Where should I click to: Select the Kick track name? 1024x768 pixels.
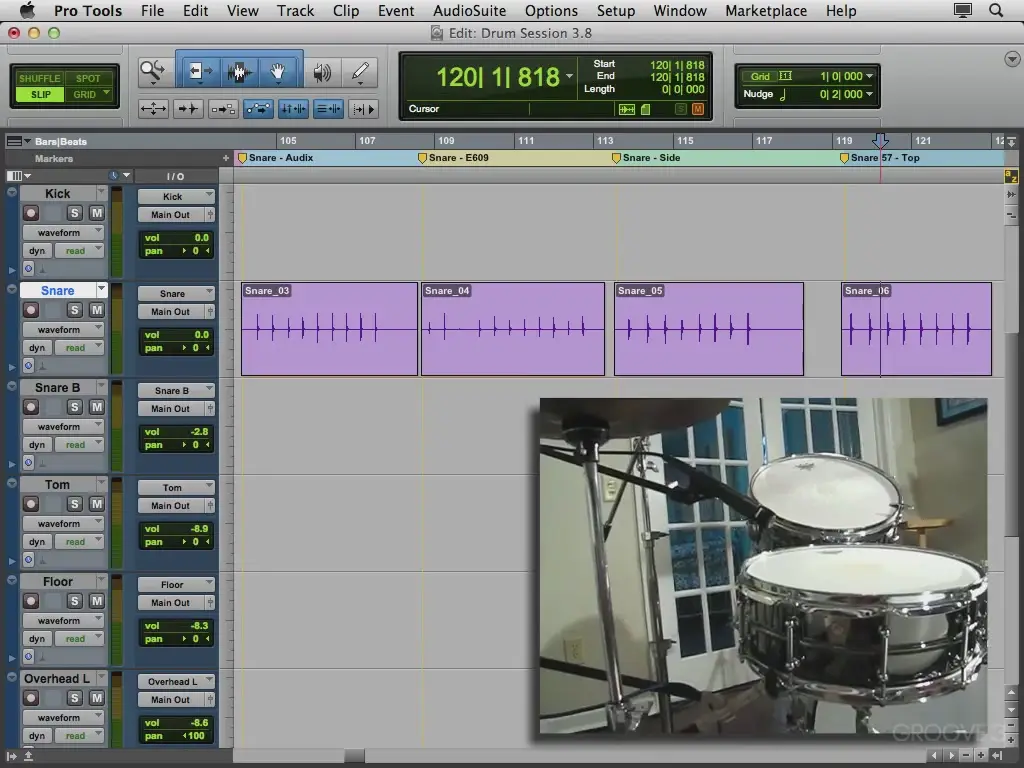click(57, 193)
